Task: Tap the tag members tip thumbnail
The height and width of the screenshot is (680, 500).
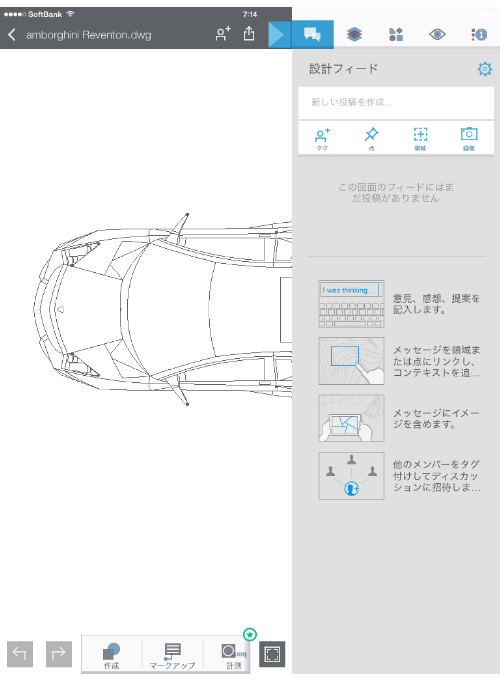Action: pyautogui.click(x=351, y=476)
